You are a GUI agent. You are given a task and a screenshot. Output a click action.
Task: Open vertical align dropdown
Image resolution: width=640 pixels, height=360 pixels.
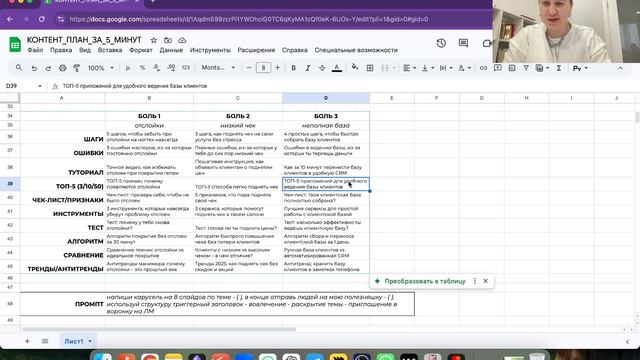427,68
